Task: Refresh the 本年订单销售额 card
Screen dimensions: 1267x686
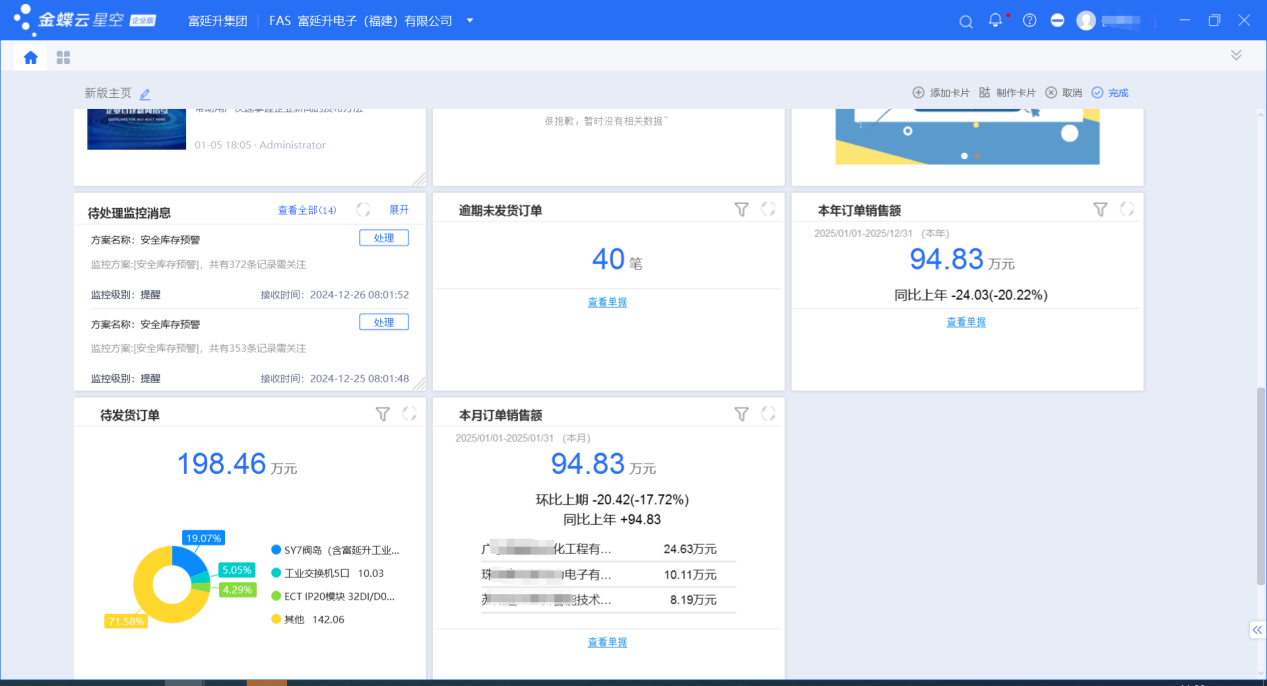Action: (x=1127, y=210)
